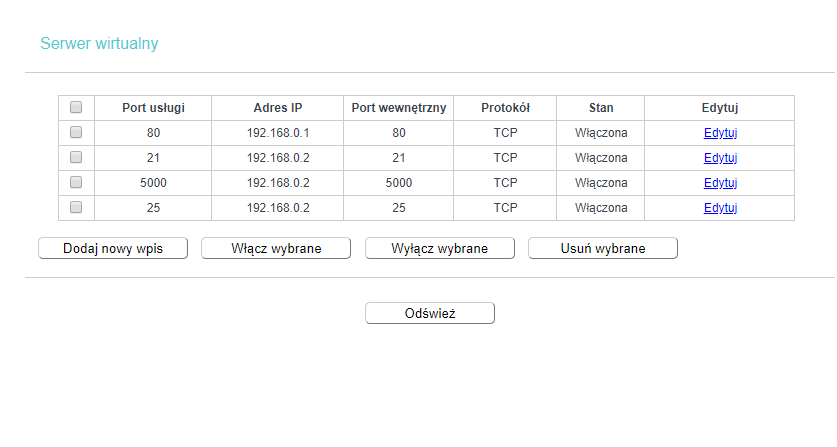This screenshot has height=447, width=837.
Task: Refresh the list with Odśwież button
Action: click(x=430, y=313)
